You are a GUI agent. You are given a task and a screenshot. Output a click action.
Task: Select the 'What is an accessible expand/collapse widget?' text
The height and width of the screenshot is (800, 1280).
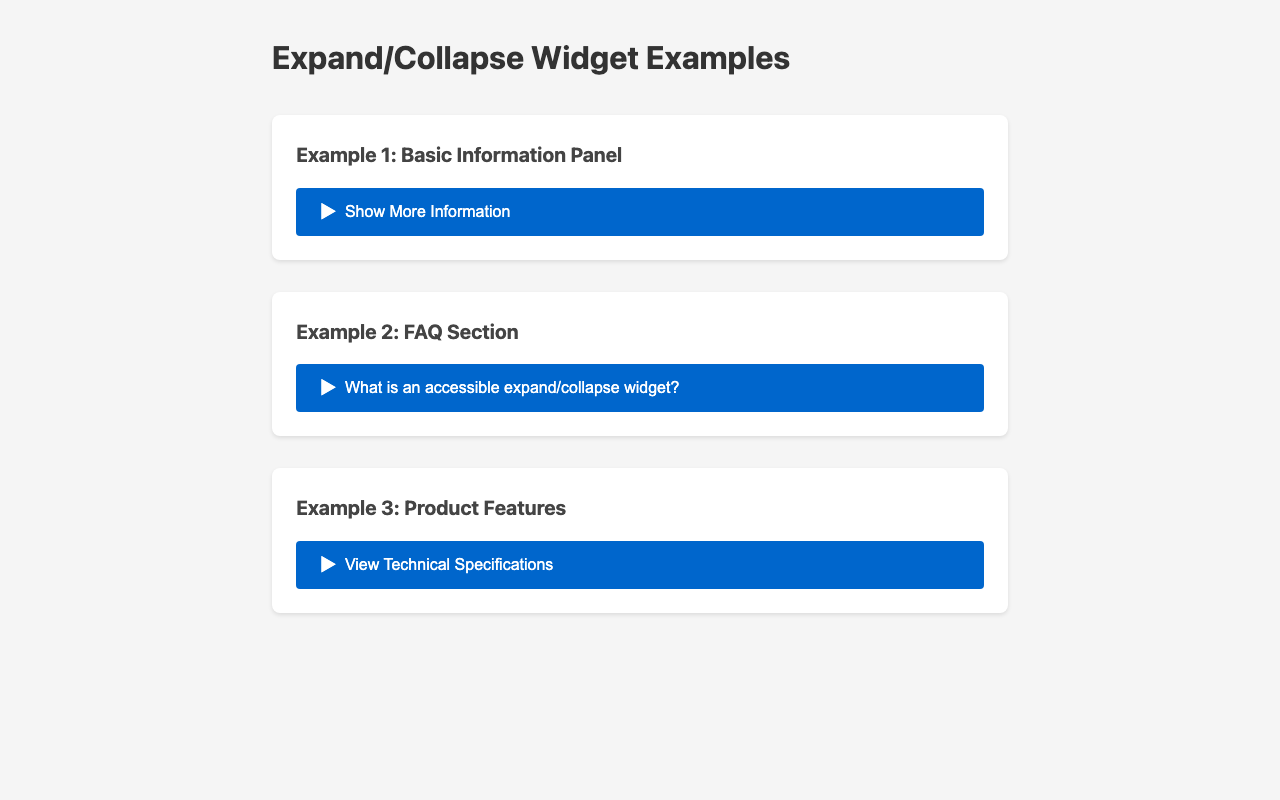[511, 388]
